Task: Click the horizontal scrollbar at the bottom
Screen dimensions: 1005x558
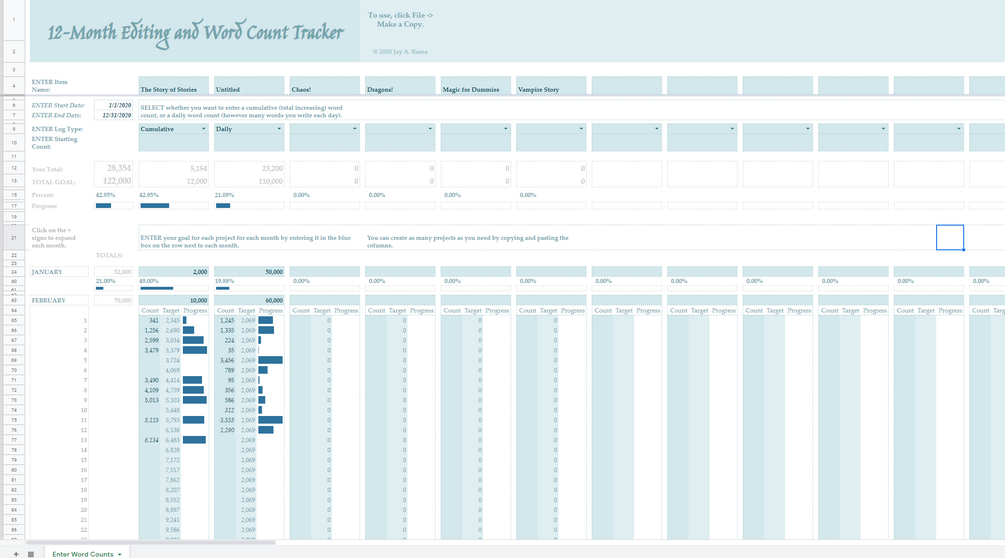Action: point(151,542)
